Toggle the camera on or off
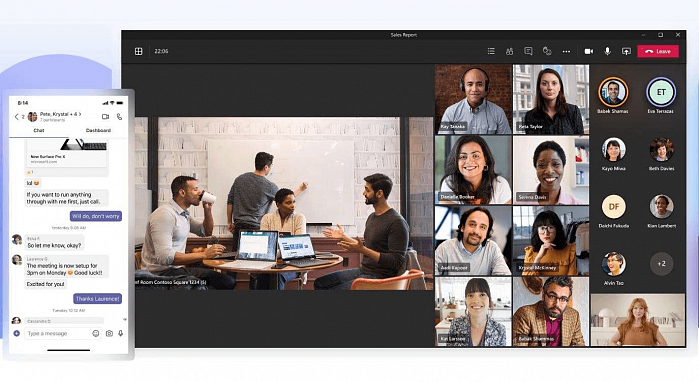The width and height of the screenshot is (699, 382). (588, 51)
